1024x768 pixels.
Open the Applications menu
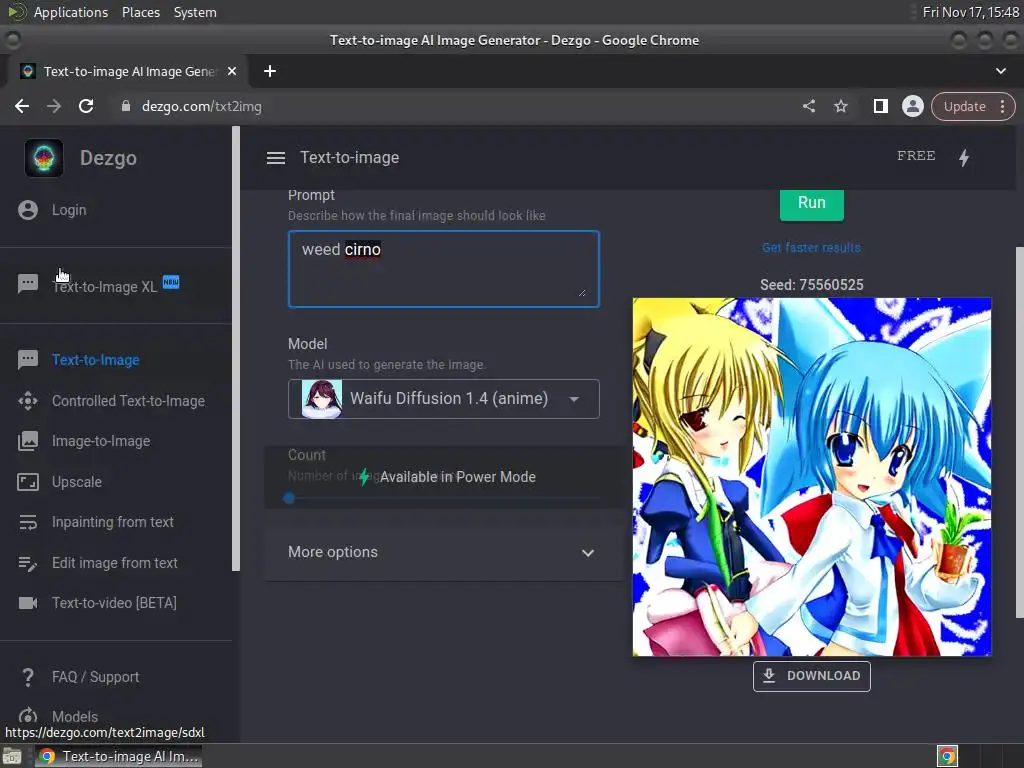pos(71,12)
